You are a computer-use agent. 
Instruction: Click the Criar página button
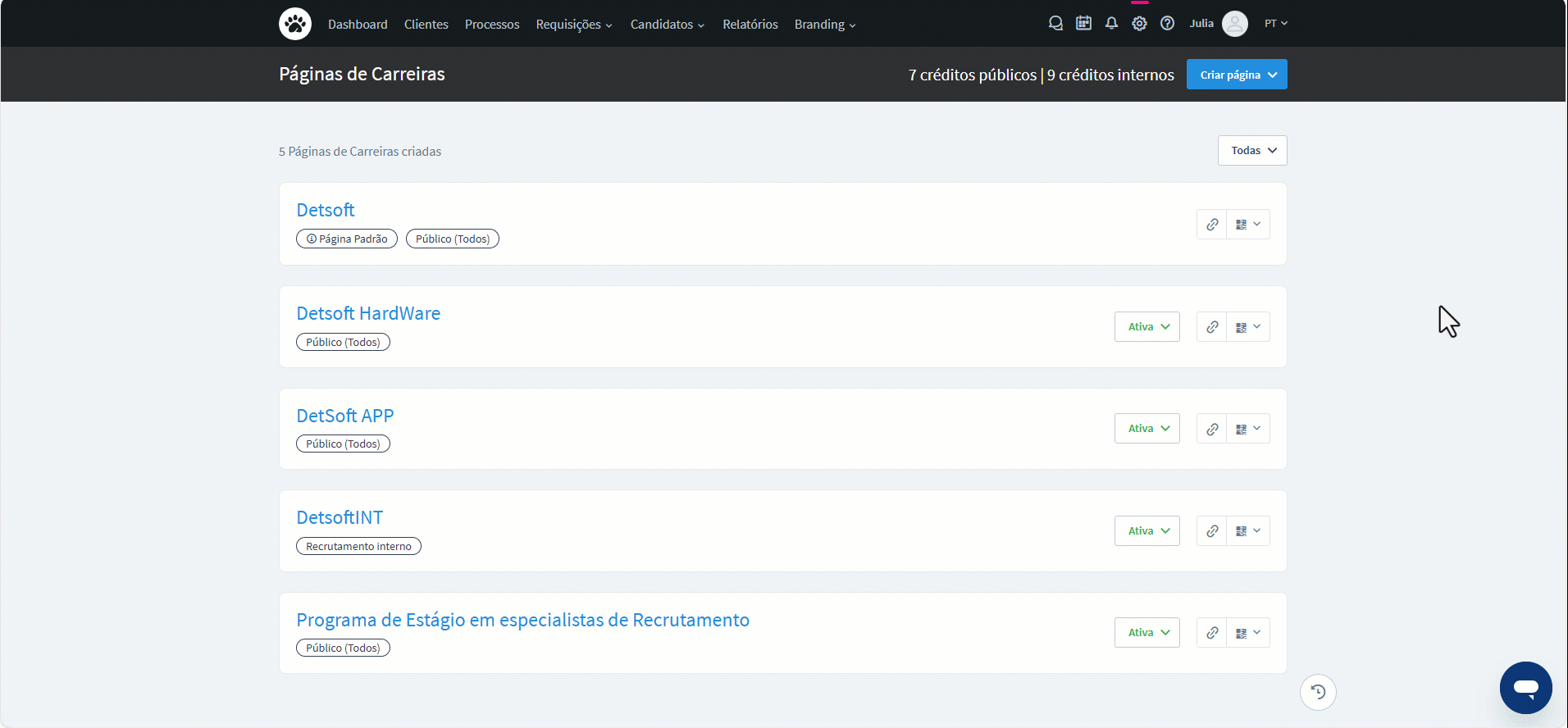click(x=1236, y=75)
